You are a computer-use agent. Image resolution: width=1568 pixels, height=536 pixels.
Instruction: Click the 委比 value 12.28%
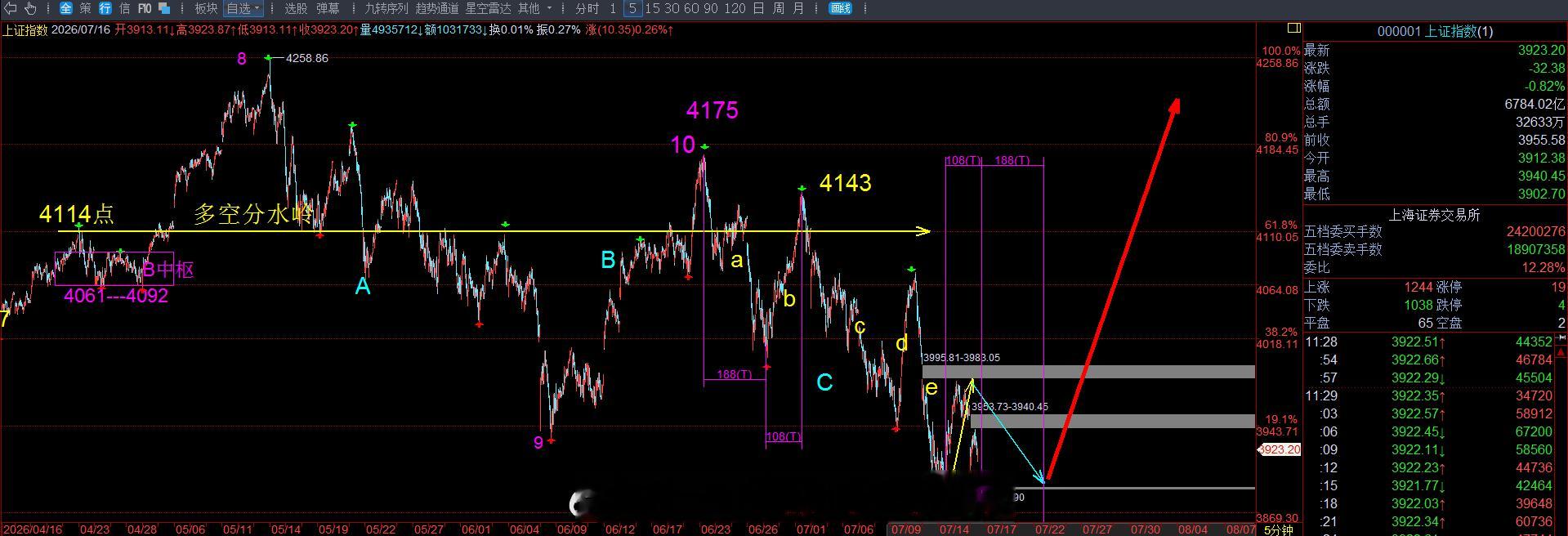[1544, 268]
